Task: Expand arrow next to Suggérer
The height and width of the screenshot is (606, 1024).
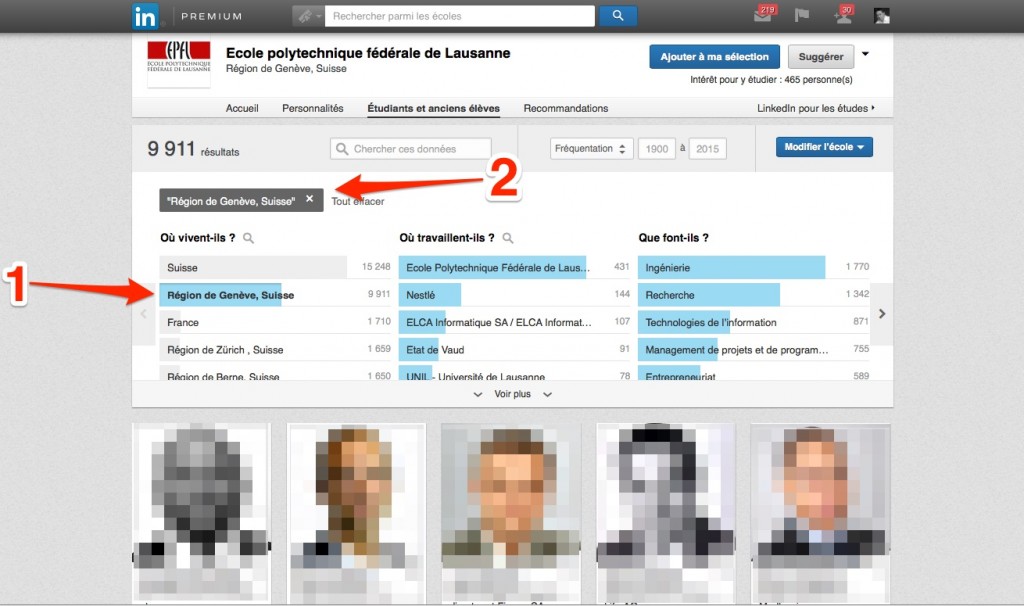Action: 865,54
